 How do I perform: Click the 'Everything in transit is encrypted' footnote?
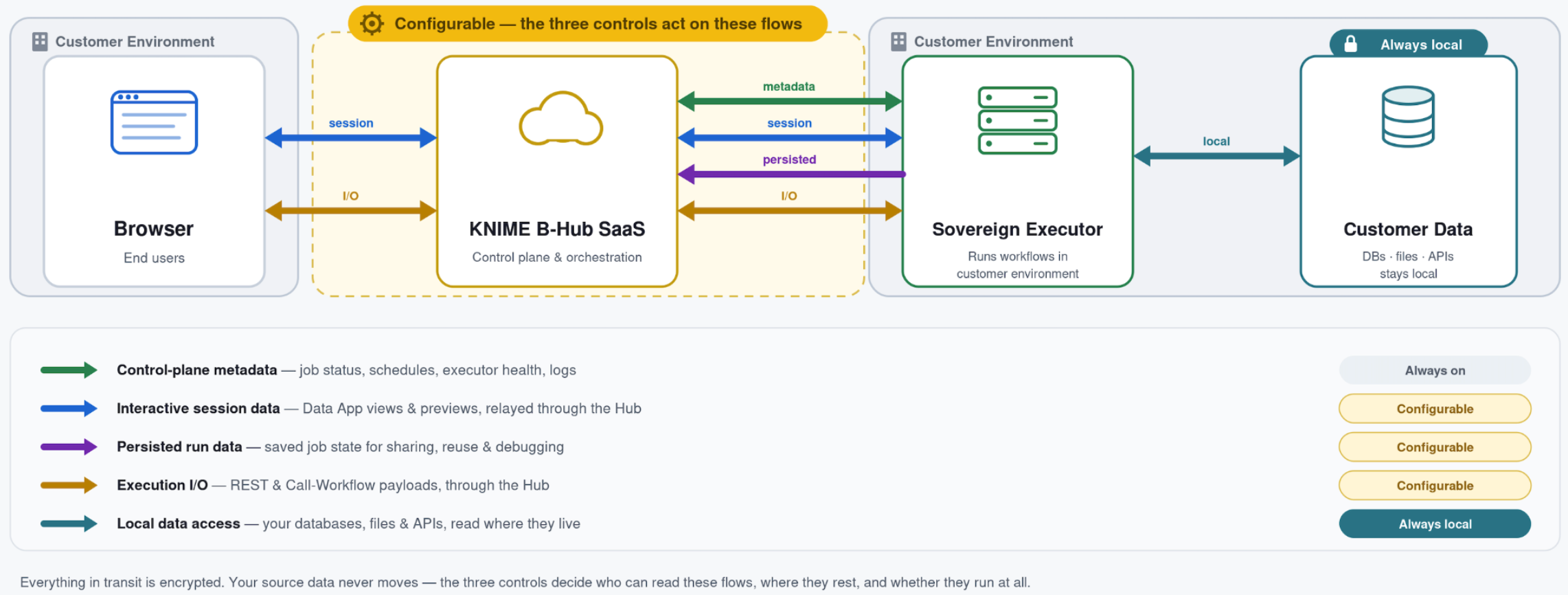click(x=525, y=583)
